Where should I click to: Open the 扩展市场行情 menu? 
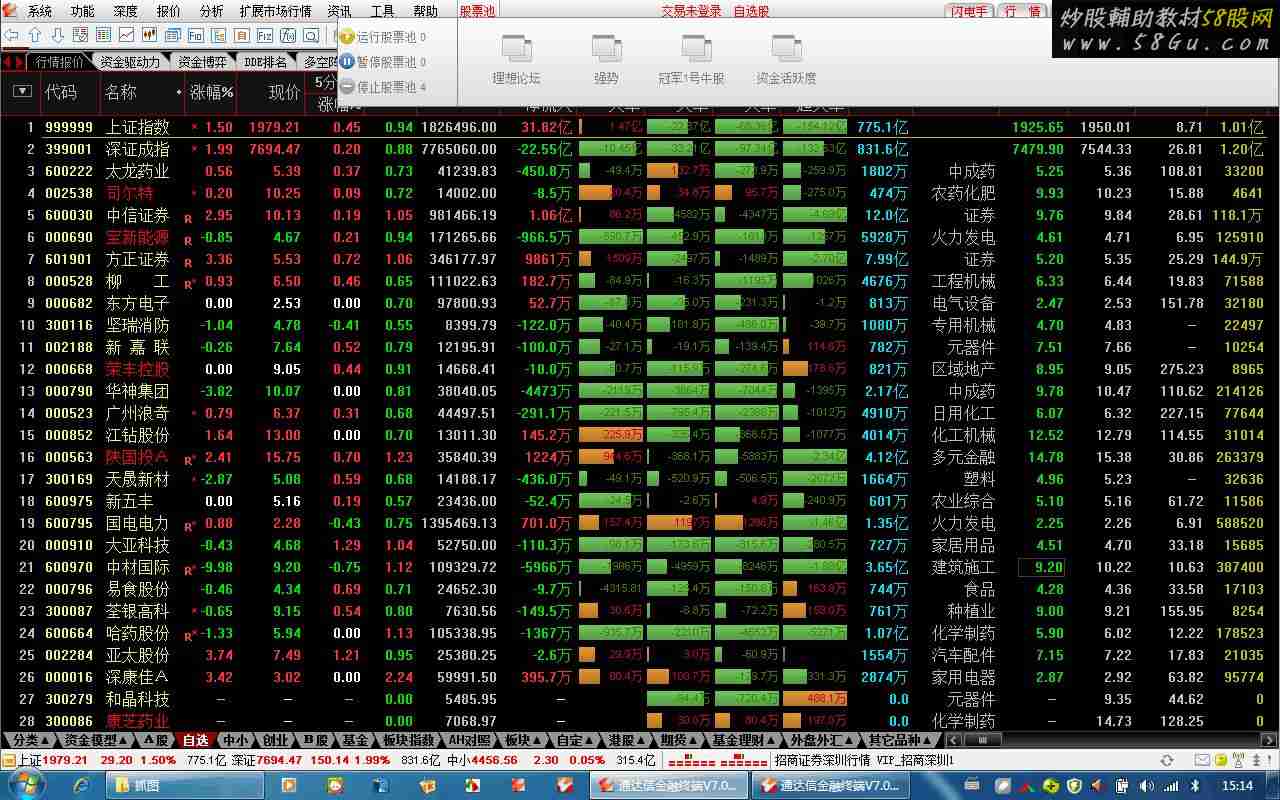[275, 12]
